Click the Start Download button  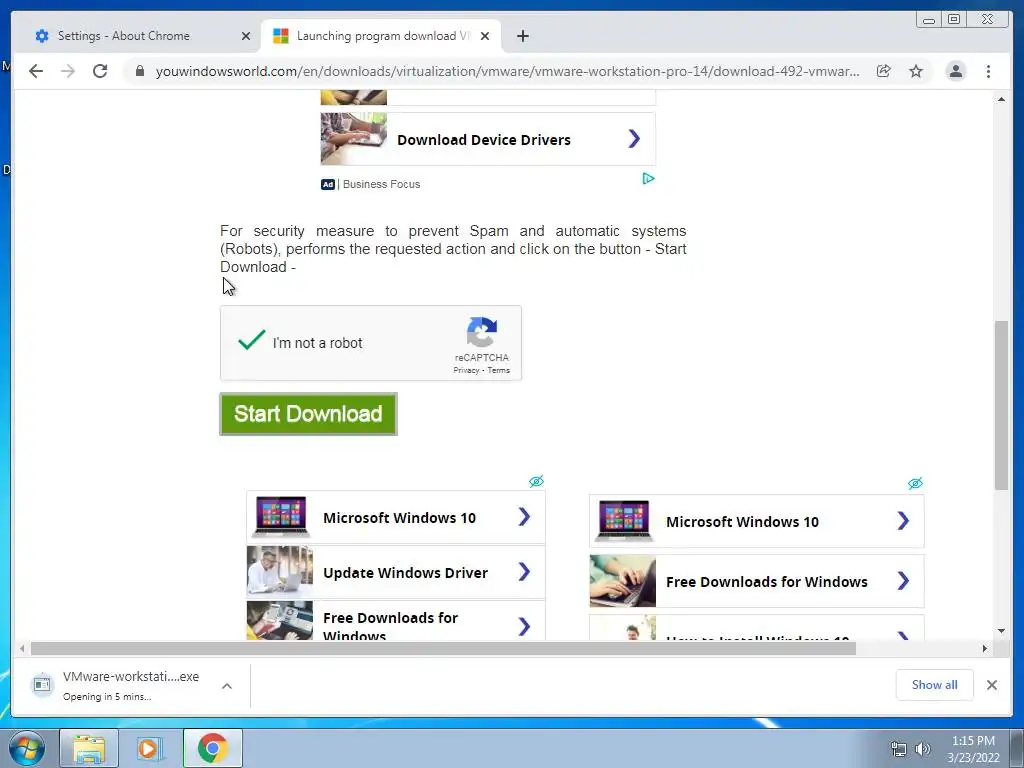(308, 414)
